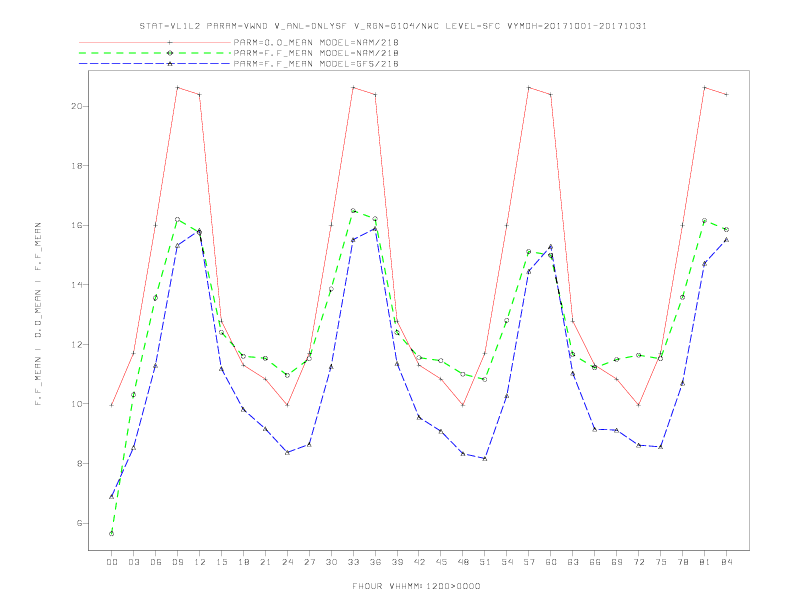Click x-axis forecast hour label 36
The width and height of the screenshot is (792, 612).
click(x=375, y=562)
